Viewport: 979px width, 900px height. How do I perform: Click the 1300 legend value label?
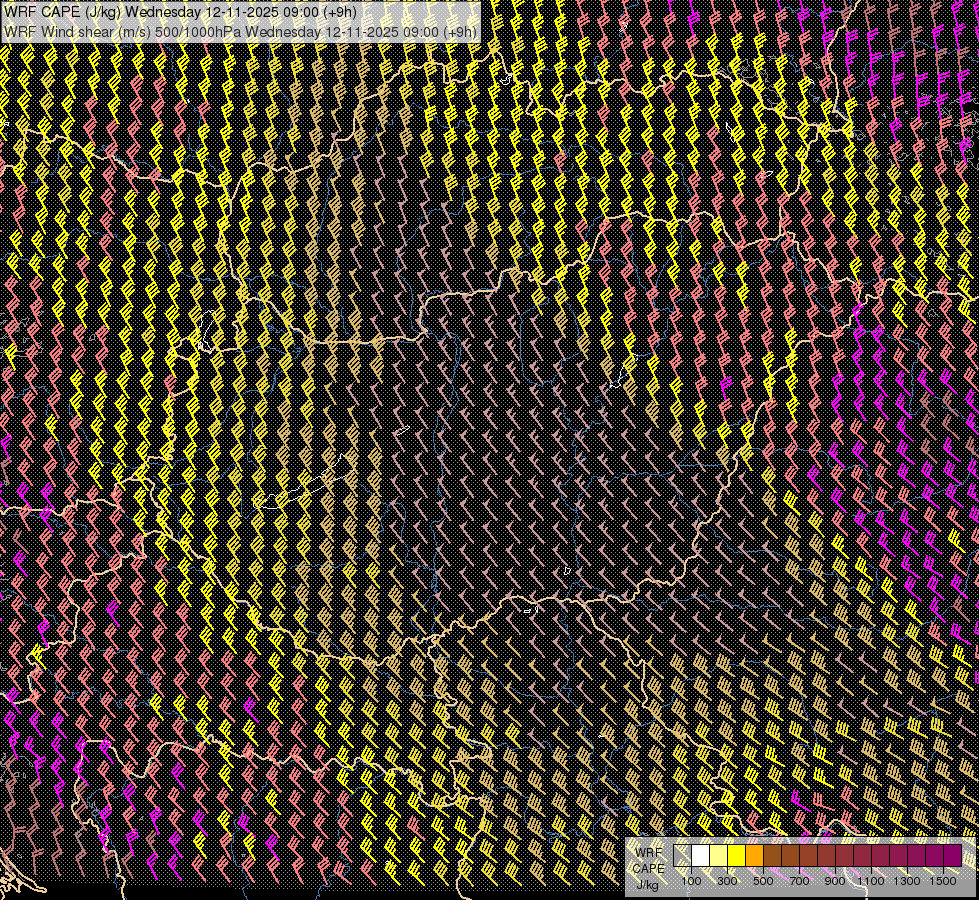coord(907,881)
